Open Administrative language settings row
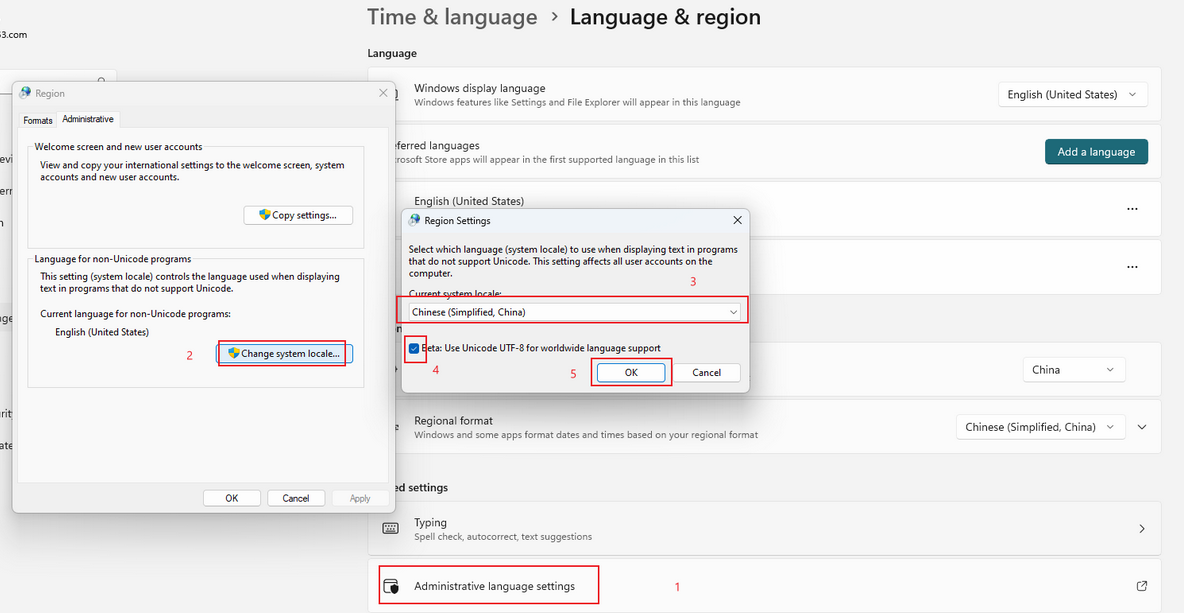The width and height of the screenshot is (1184, 613). point(764,586)
